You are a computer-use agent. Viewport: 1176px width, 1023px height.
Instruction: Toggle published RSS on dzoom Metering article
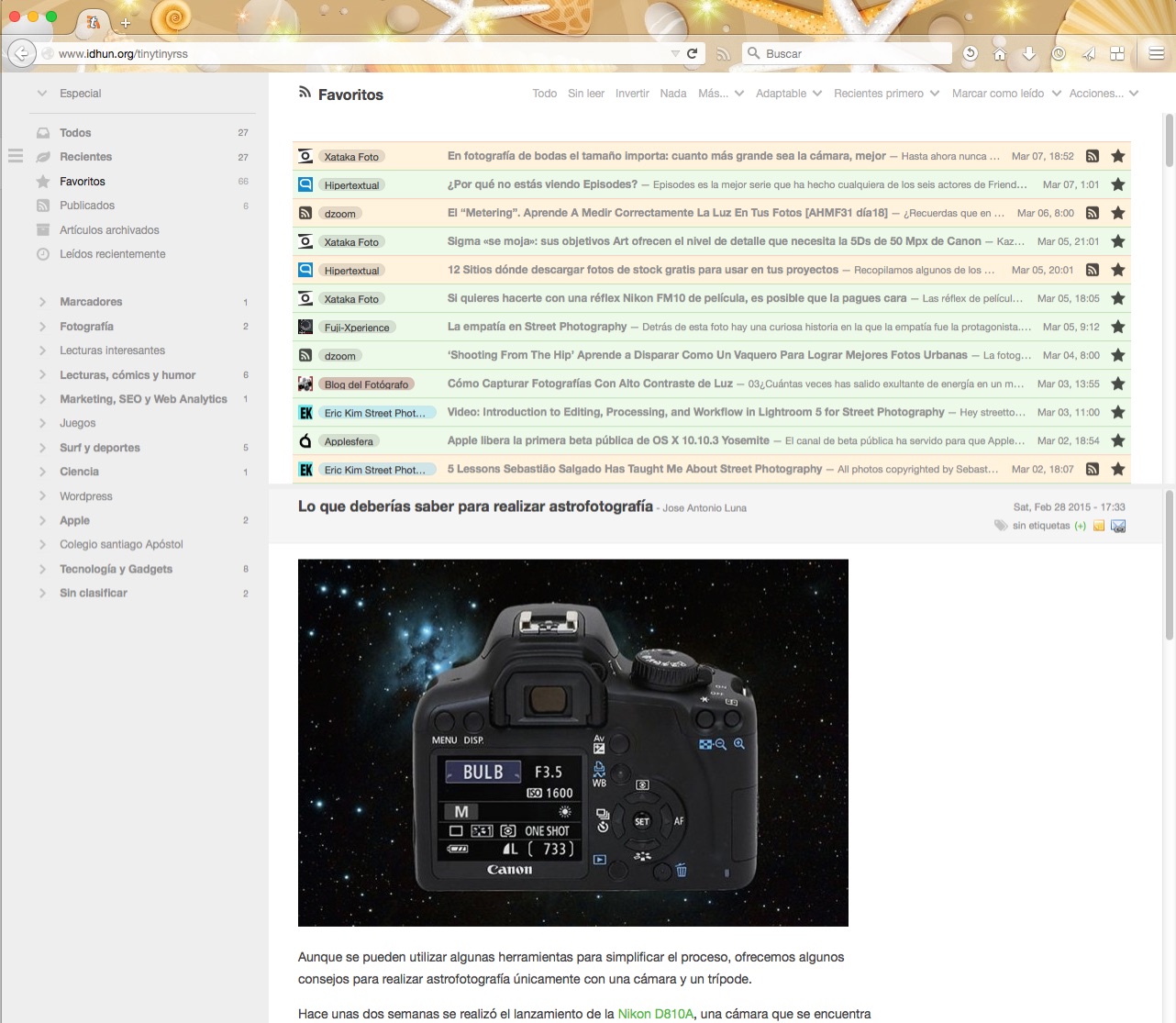click(1093, 213)
